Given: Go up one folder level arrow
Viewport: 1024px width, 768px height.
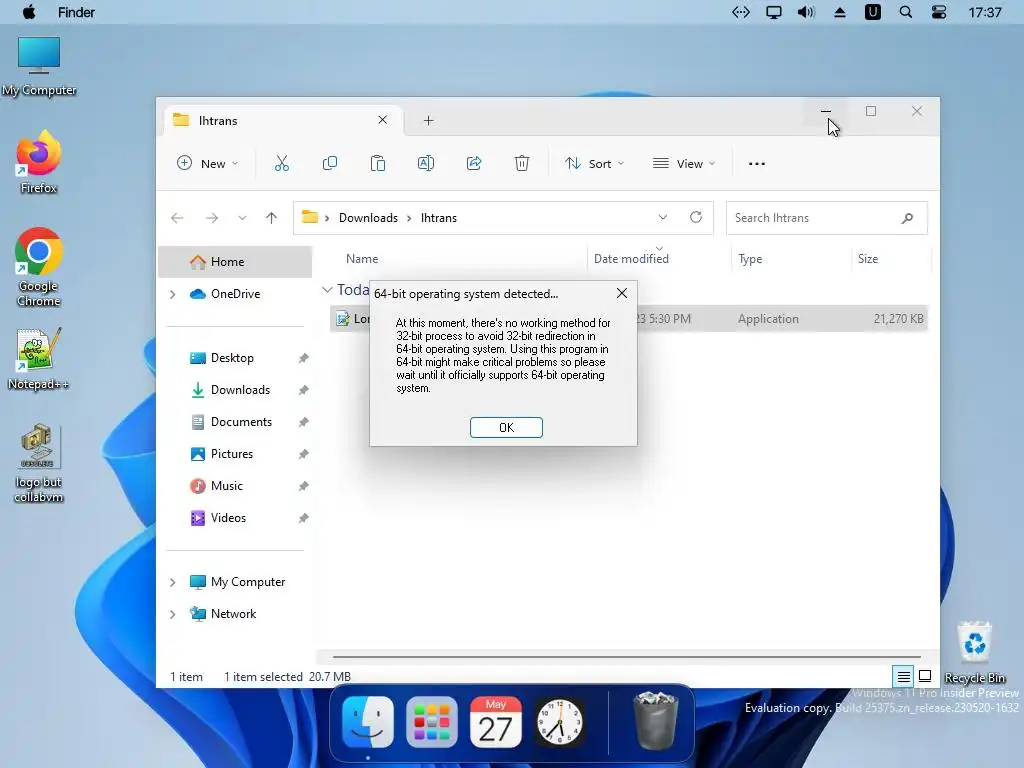Looking at the screenshot, I should [x=272, y=218].
